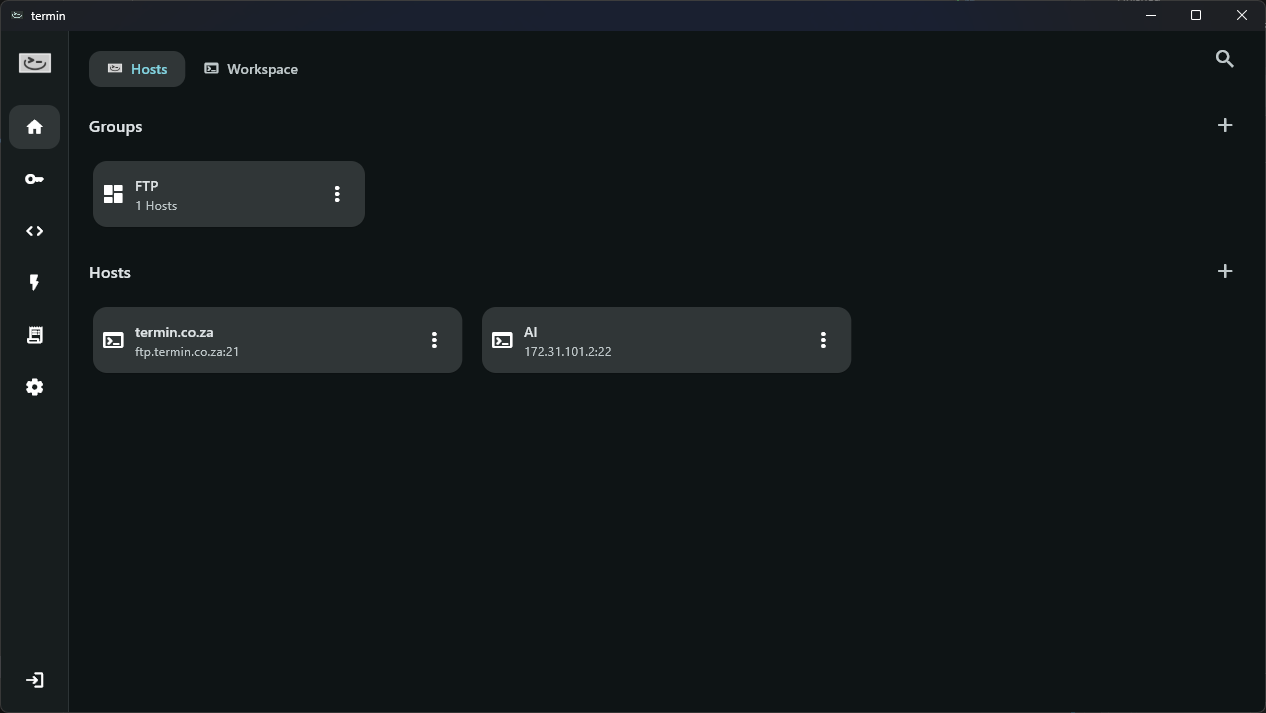Open AI host three-dot menu
Screen dimensions: 1266x713
(x=823, y=340)
